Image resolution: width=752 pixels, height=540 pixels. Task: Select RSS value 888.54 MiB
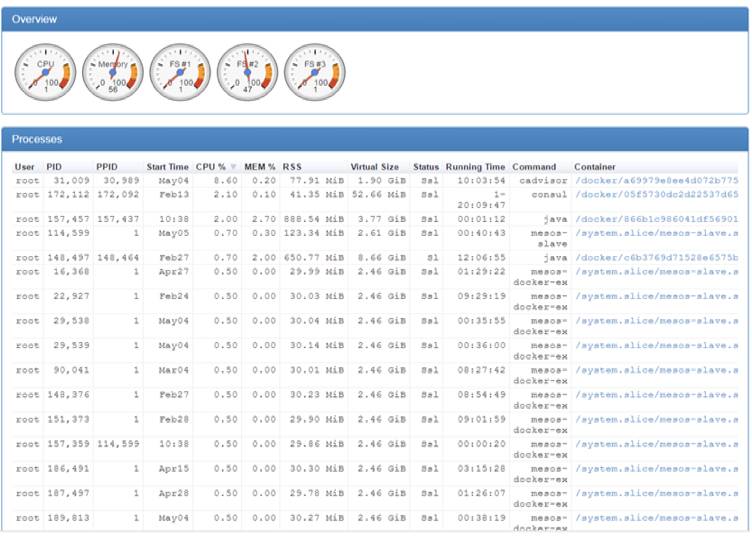point(314,219)
